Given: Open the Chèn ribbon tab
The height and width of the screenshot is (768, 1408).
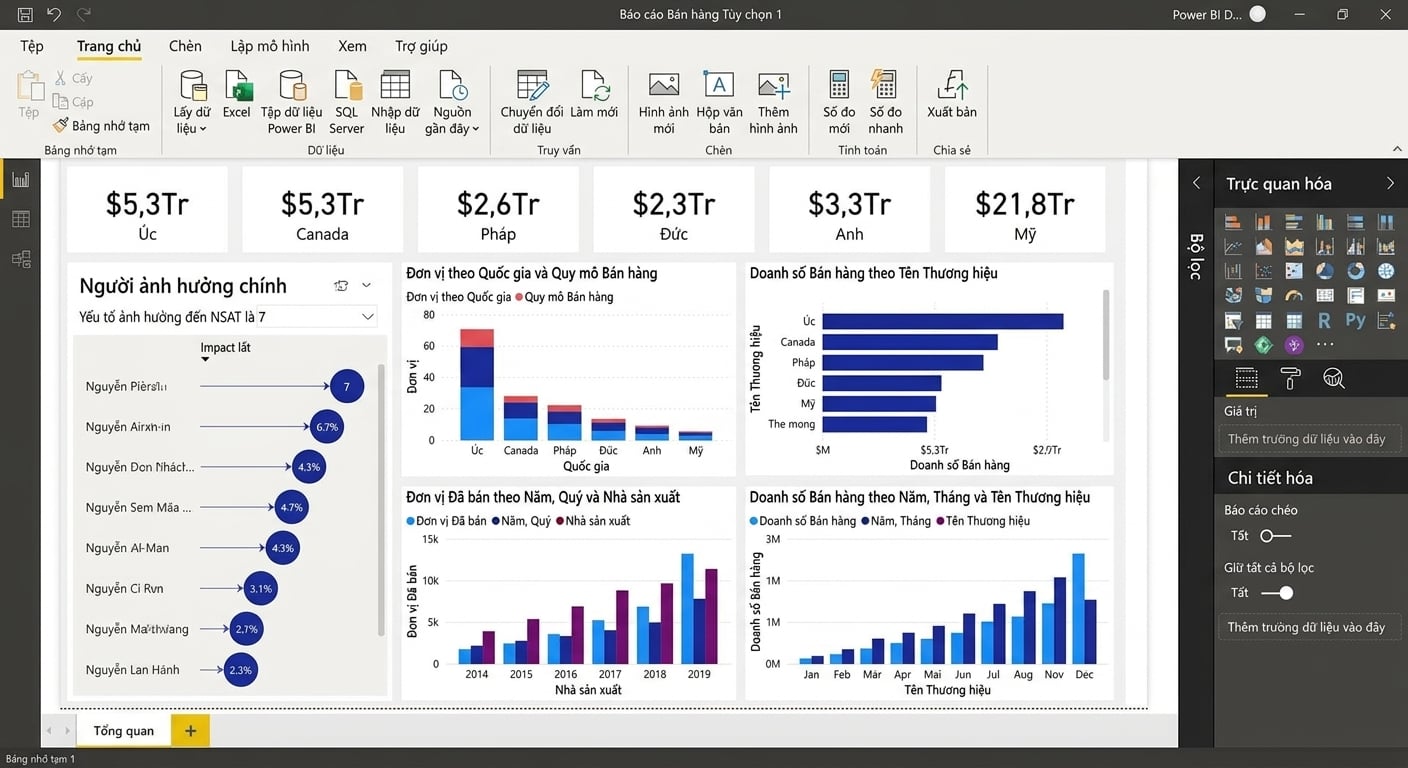Looking at the screenshot, I should pos(185,46).
